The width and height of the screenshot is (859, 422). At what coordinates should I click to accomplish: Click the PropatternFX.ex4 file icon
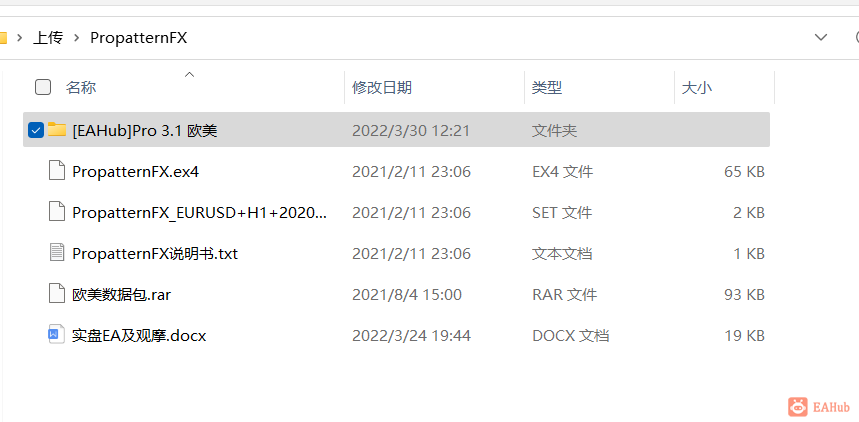point(57,172)
